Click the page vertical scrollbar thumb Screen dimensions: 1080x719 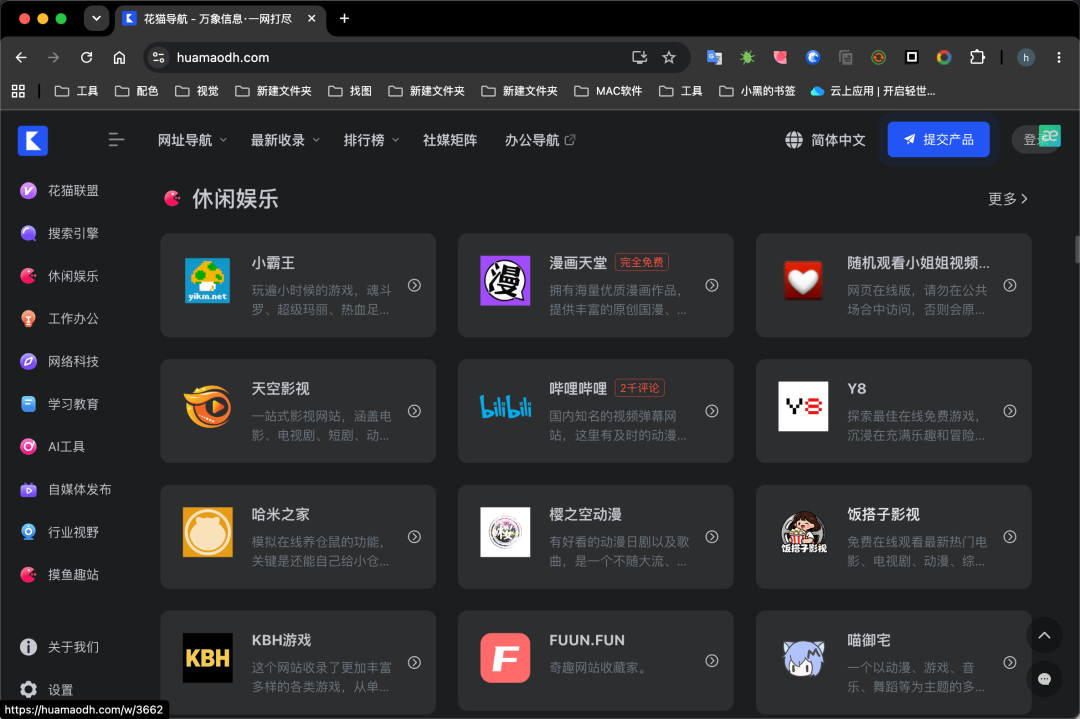1077,249
